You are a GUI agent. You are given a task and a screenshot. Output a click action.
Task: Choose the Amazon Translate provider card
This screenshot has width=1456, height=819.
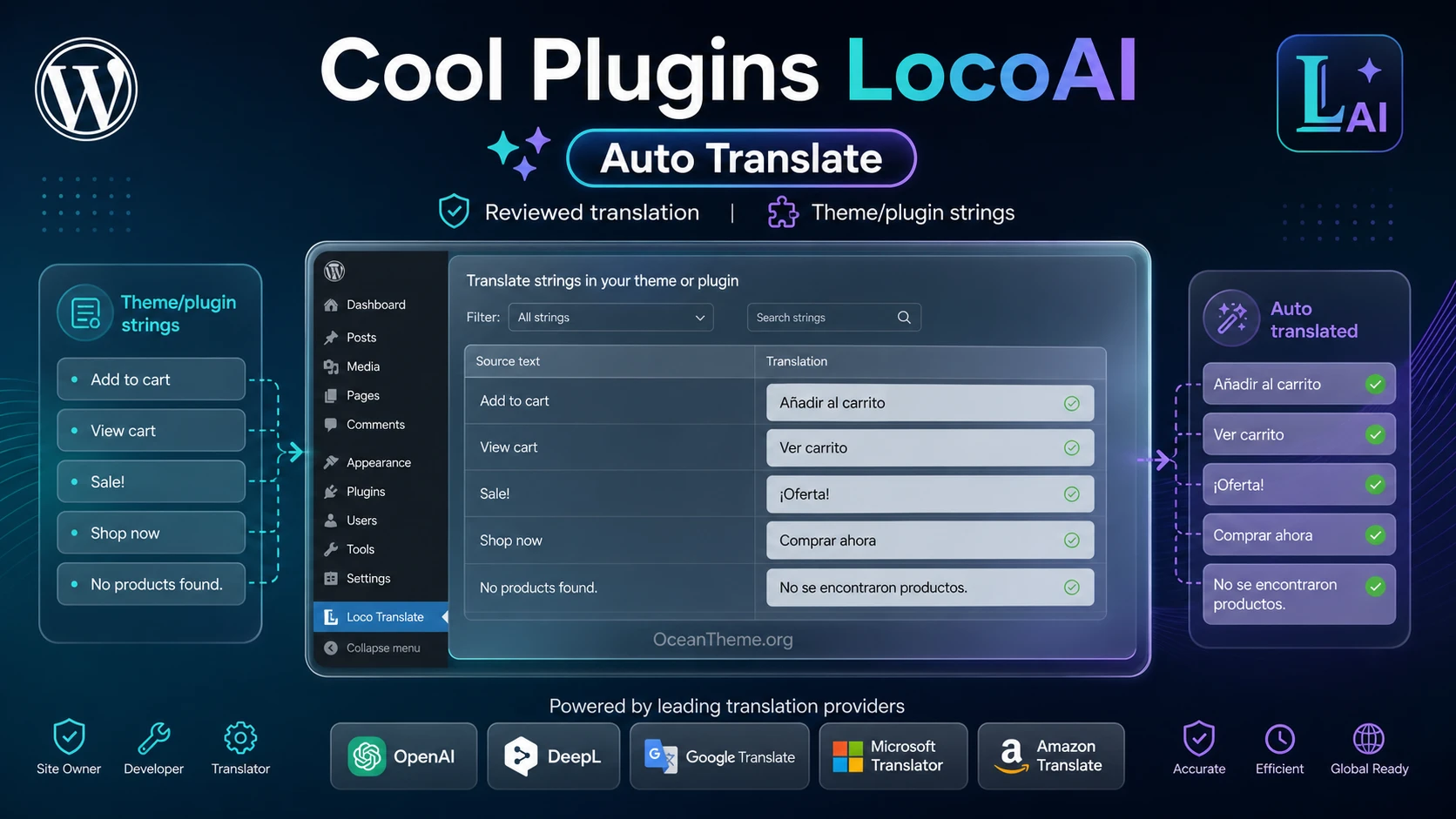(1051, 756)
